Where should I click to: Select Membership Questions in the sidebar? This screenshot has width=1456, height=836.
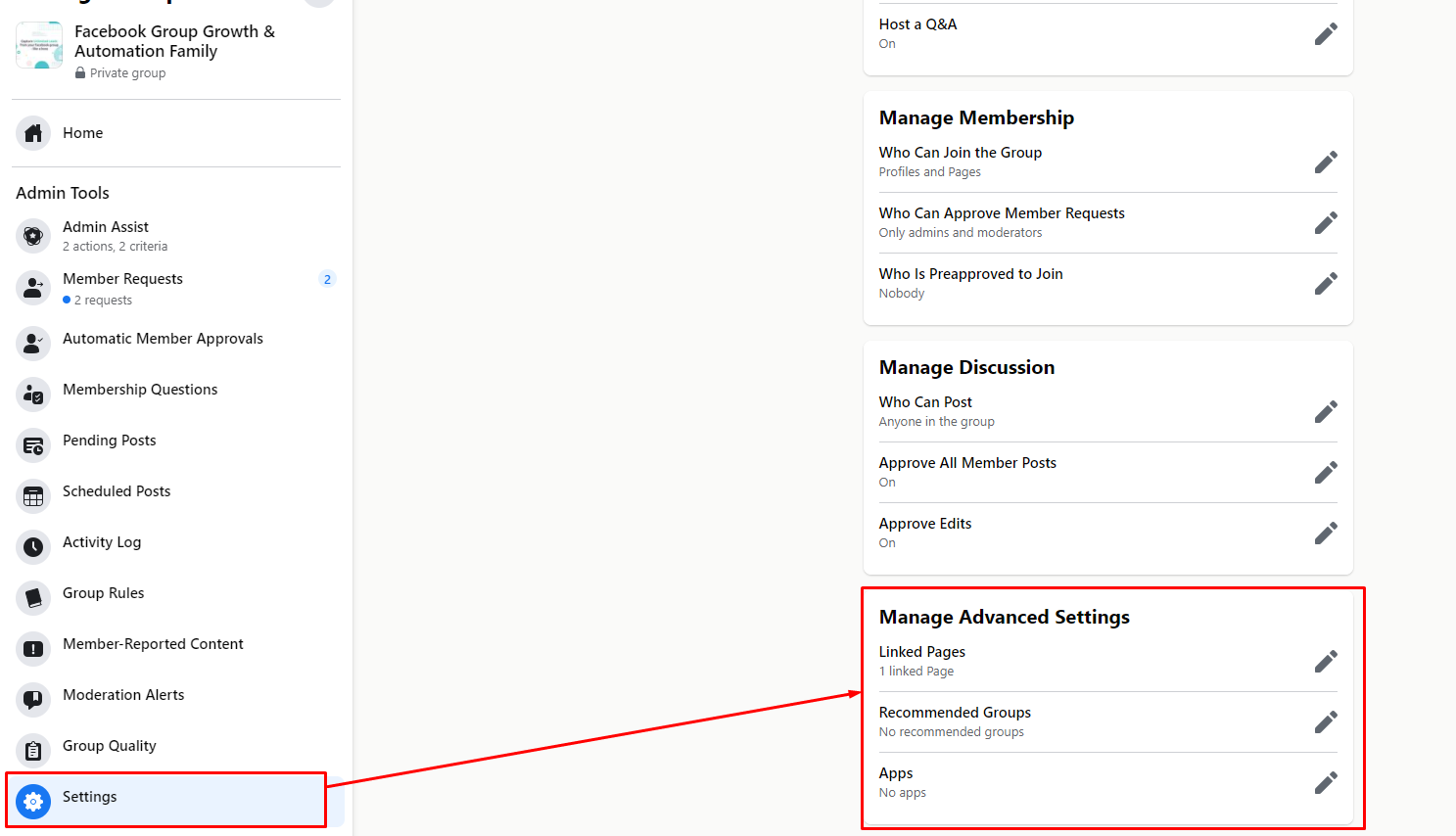[140, 390]
